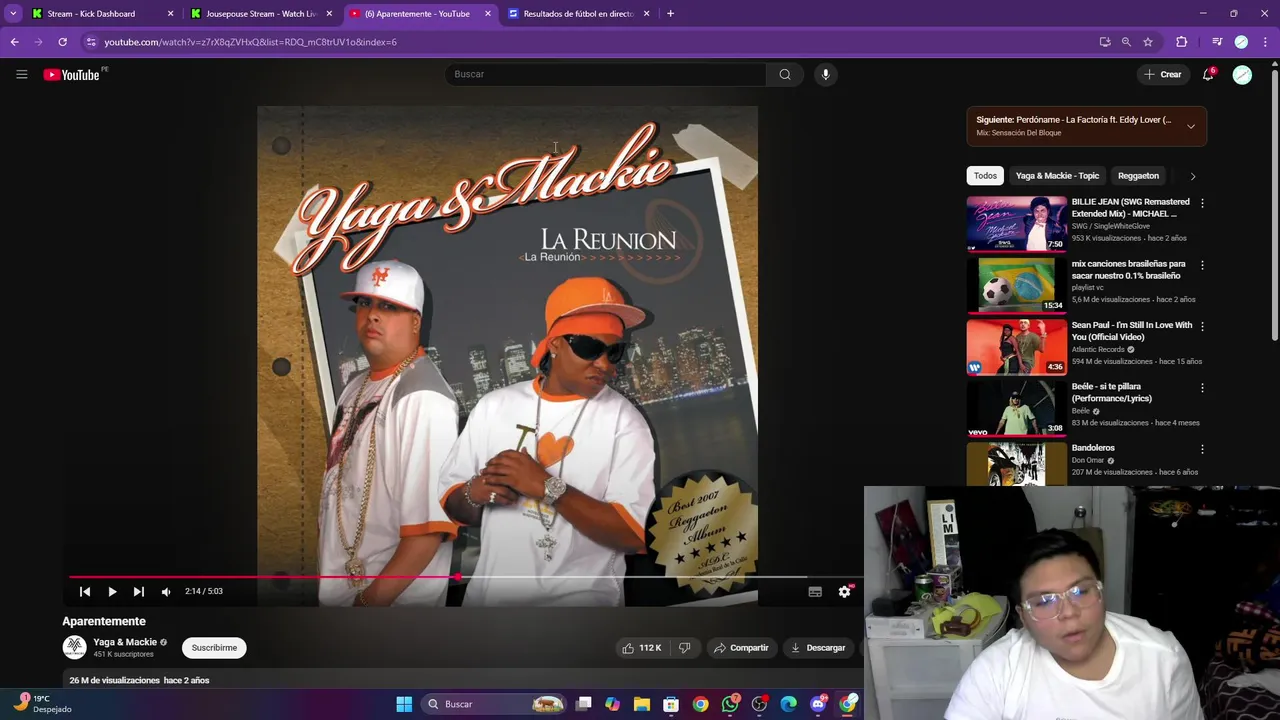Go back in browser history
The width and height of the screenshot is (1280, 720).
[x=14, y=42]
